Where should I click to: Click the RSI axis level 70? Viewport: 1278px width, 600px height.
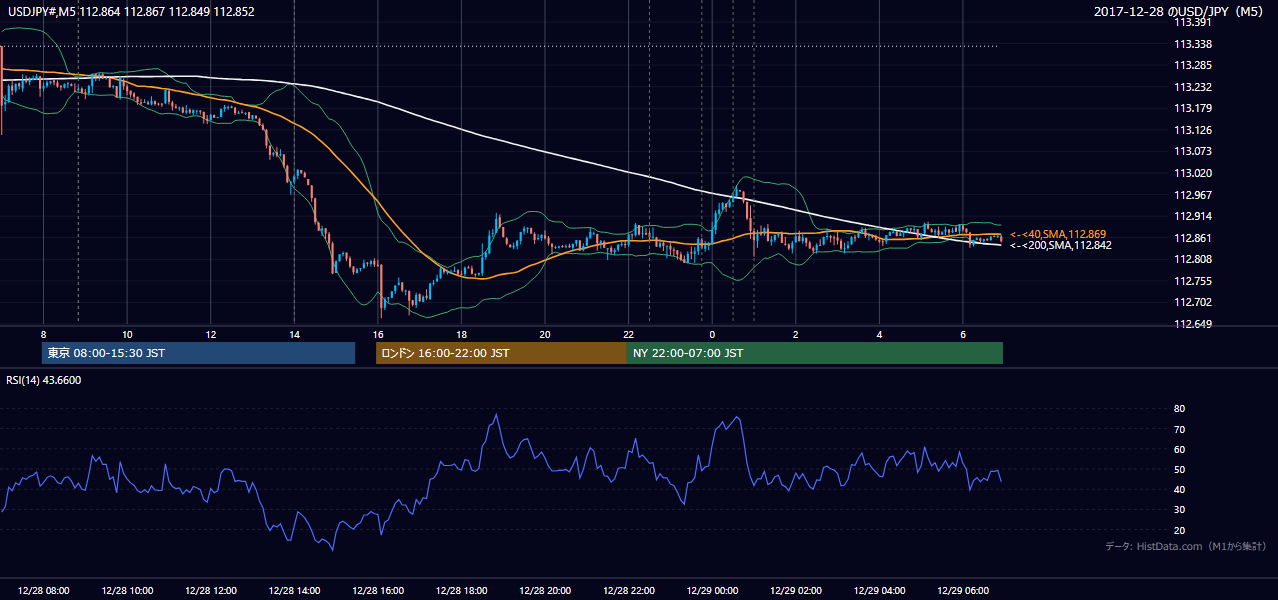(1179, 429)
